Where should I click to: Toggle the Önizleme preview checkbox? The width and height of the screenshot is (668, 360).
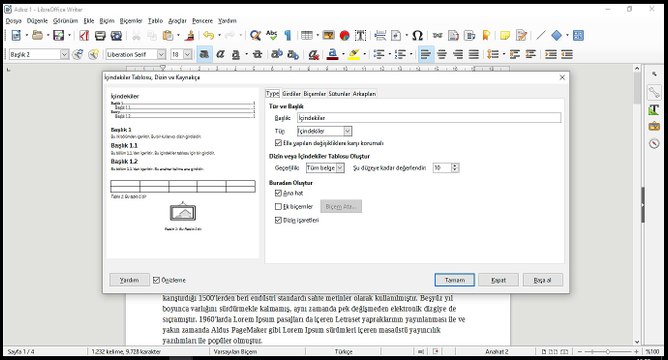(x=156, y=280)
